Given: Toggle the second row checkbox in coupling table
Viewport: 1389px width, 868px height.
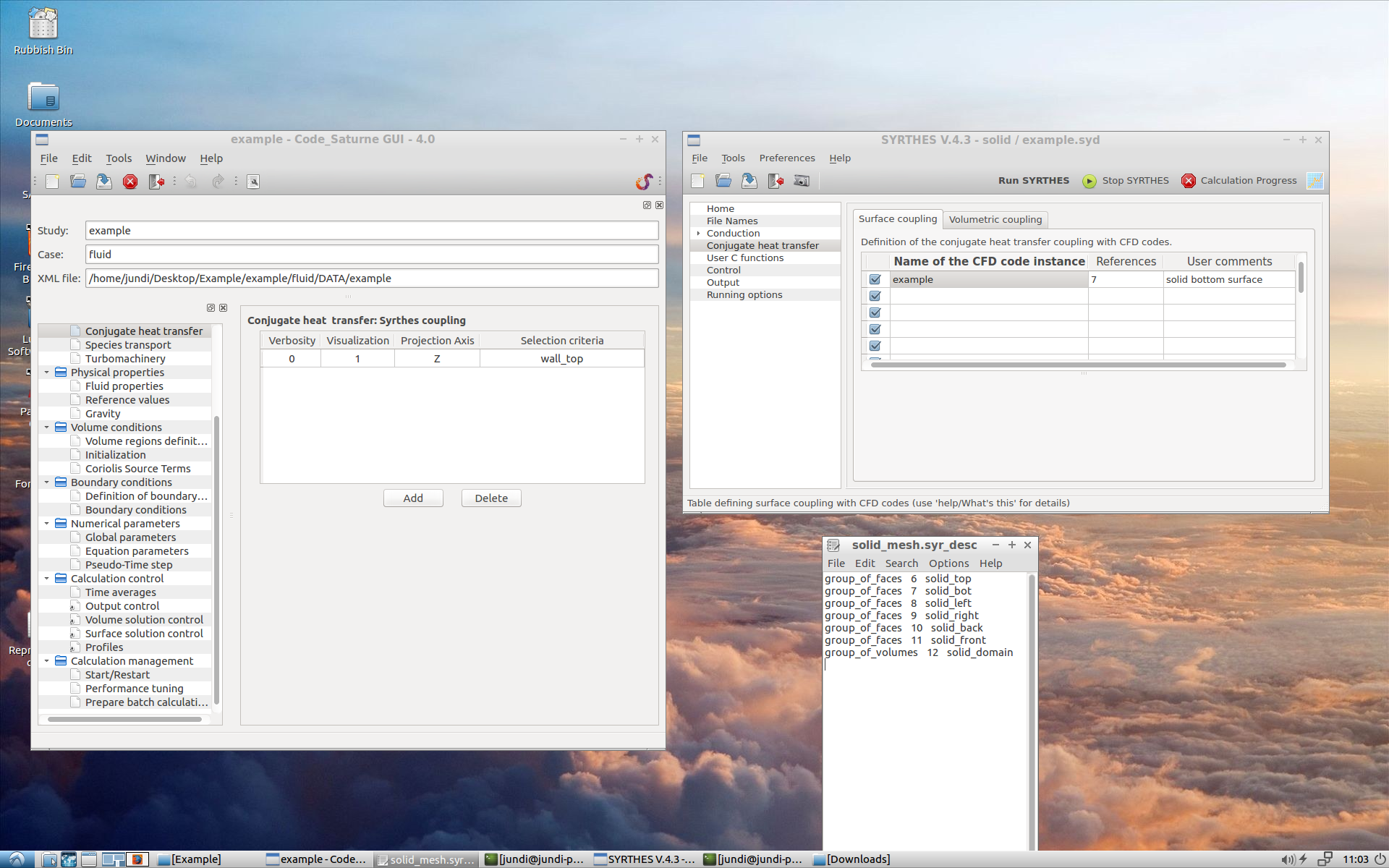Looking at the screenshot, I should pyautogui.click(x=875, y=296).
